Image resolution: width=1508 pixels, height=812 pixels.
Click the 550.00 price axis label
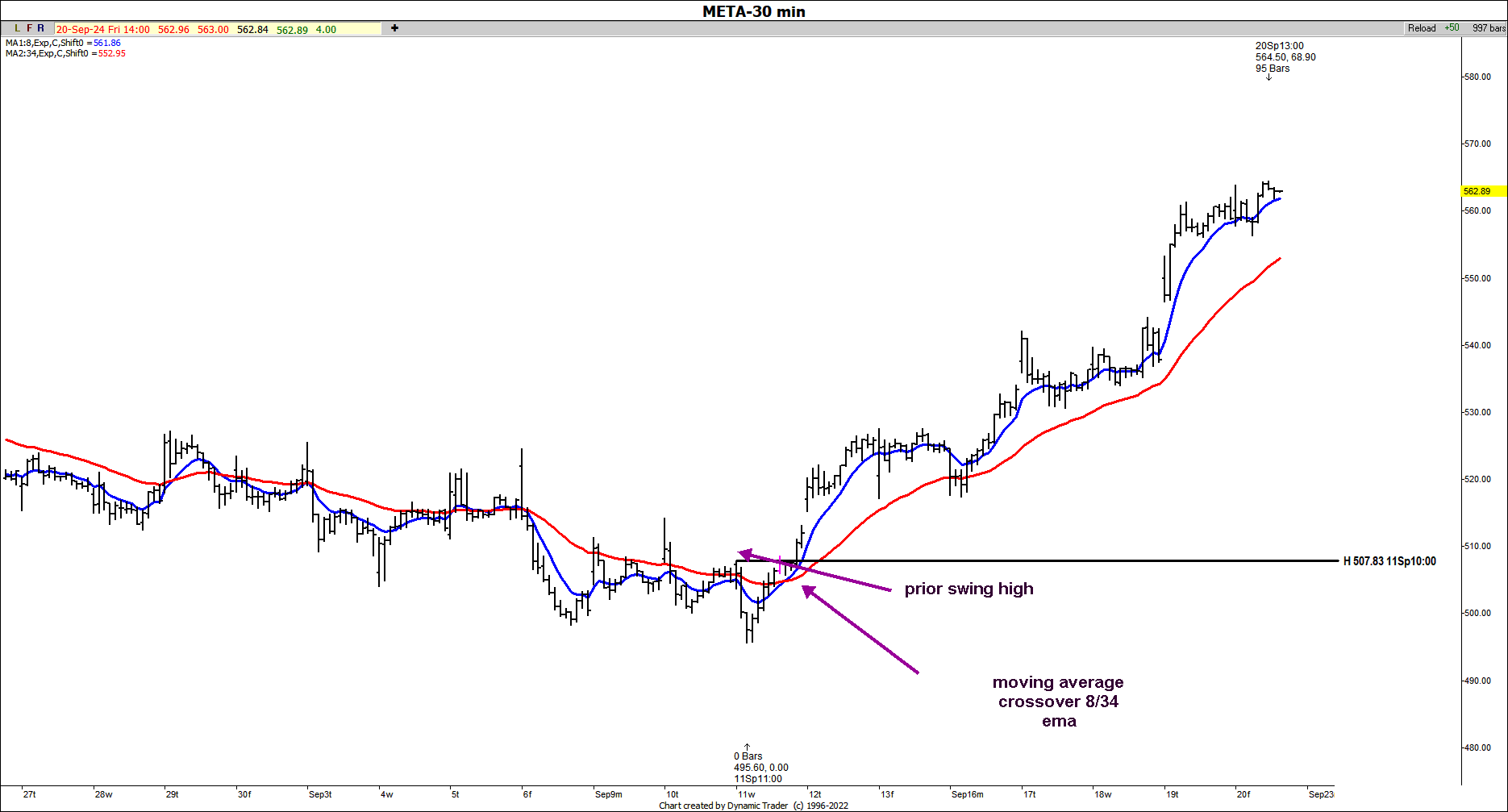[1477, 278]
